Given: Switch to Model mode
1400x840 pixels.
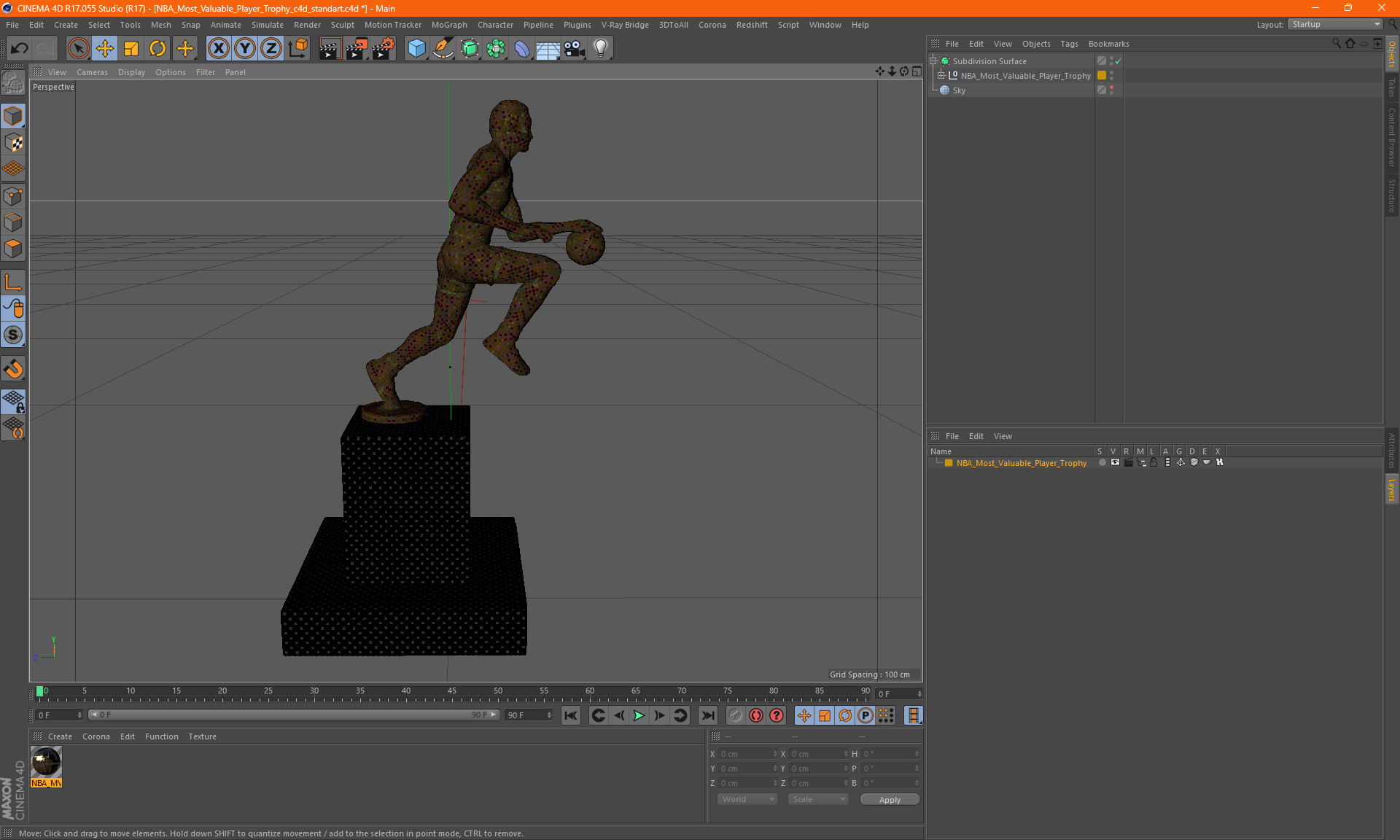Looking at the screenshot, I should click(x=13, y=116).
